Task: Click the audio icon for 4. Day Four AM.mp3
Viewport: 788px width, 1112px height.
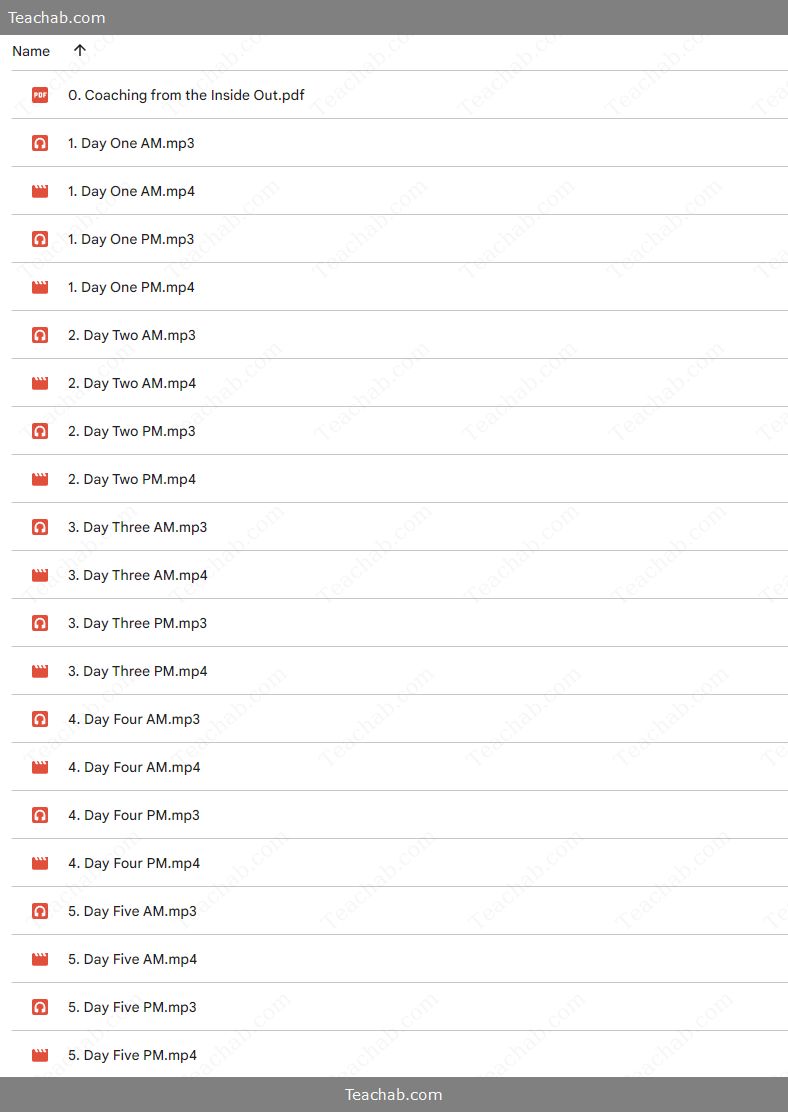Action: pyautogui.click(x=40, y=719)
